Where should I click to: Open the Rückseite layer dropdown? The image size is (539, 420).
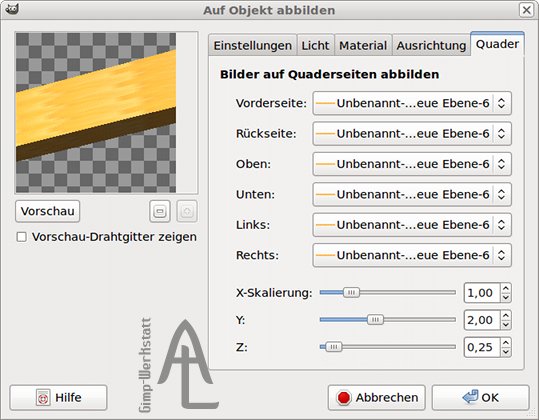tap(412, 133)
